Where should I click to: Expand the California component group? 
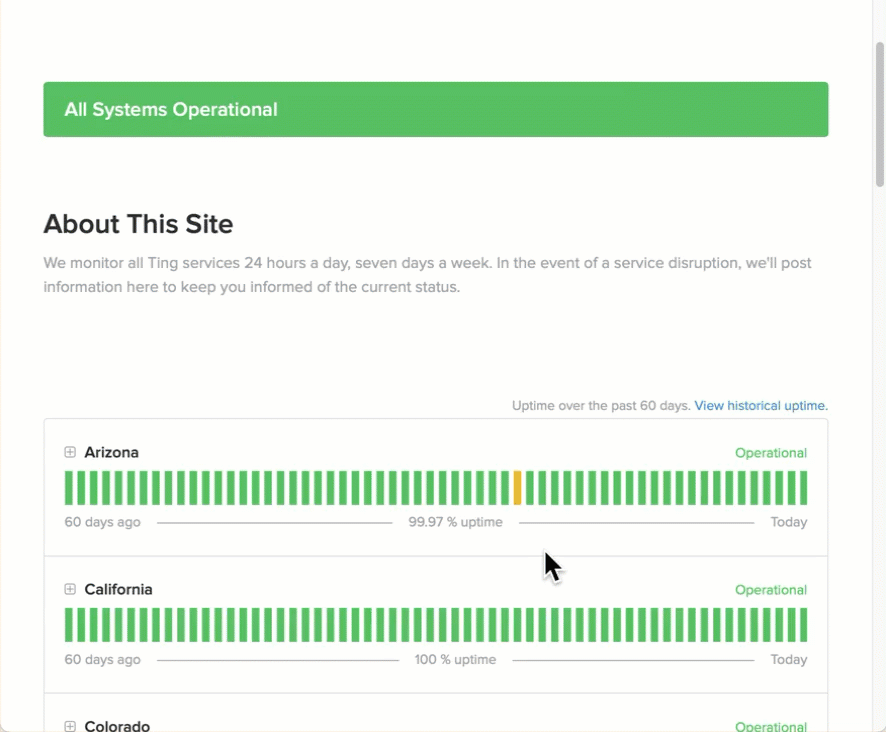point(70,590)
